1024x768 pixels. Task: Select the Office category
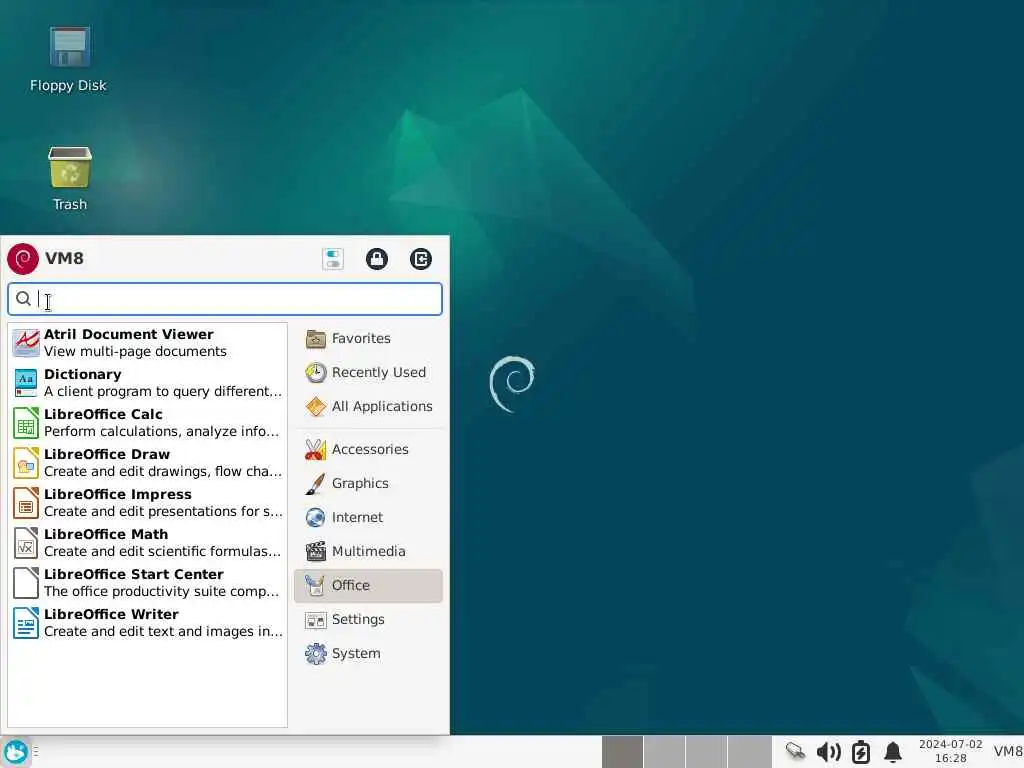[x=368, y=585]
